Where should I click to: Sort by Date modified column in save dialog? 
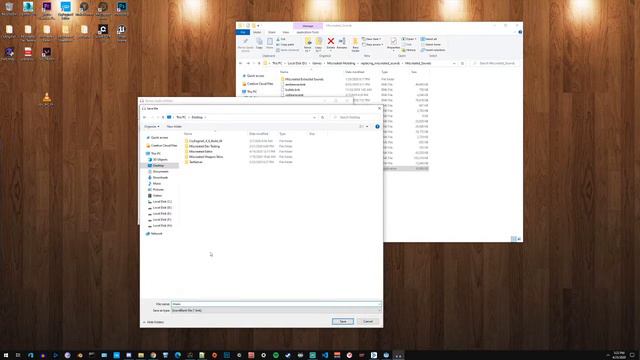(x=259, y=134)
